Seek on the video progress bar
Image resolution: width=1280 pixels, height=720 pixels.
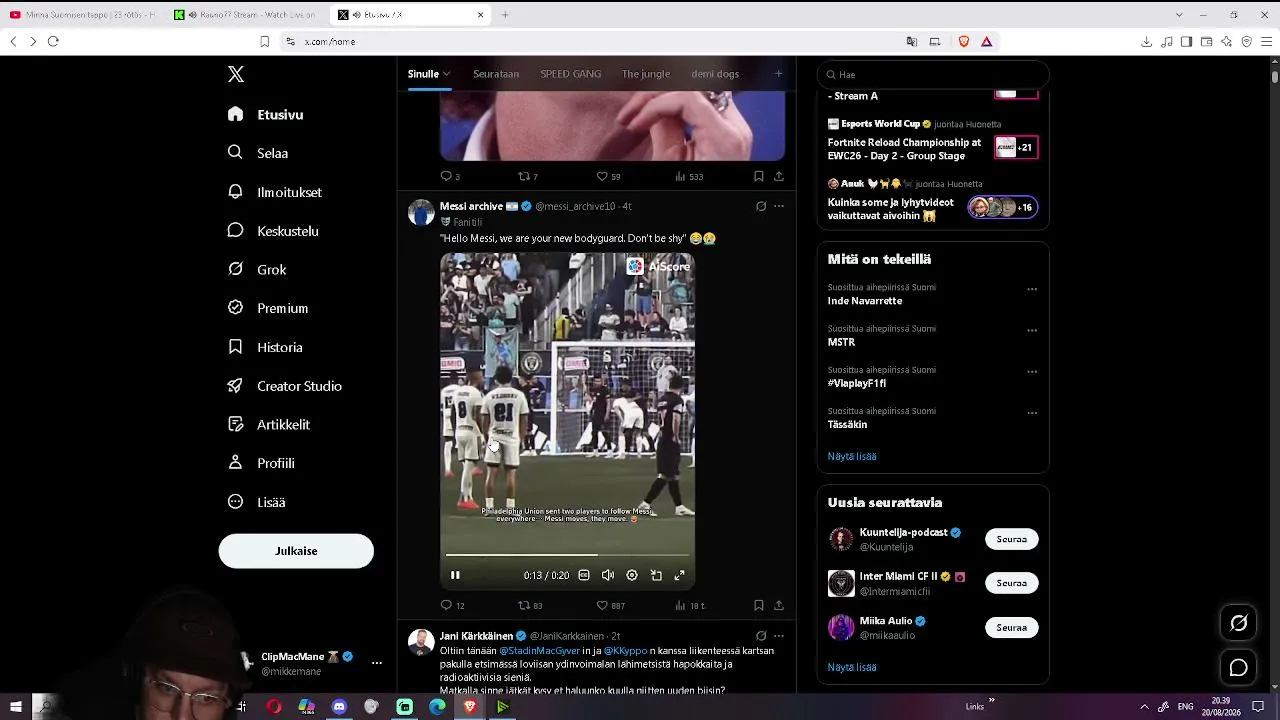click(567, 554)
